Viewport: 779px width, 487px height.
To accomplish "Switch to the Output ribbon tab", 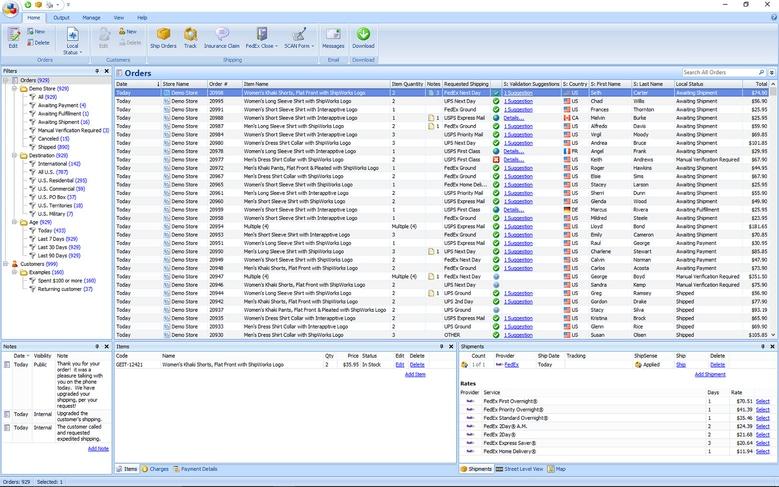I will tap(62, 17).
